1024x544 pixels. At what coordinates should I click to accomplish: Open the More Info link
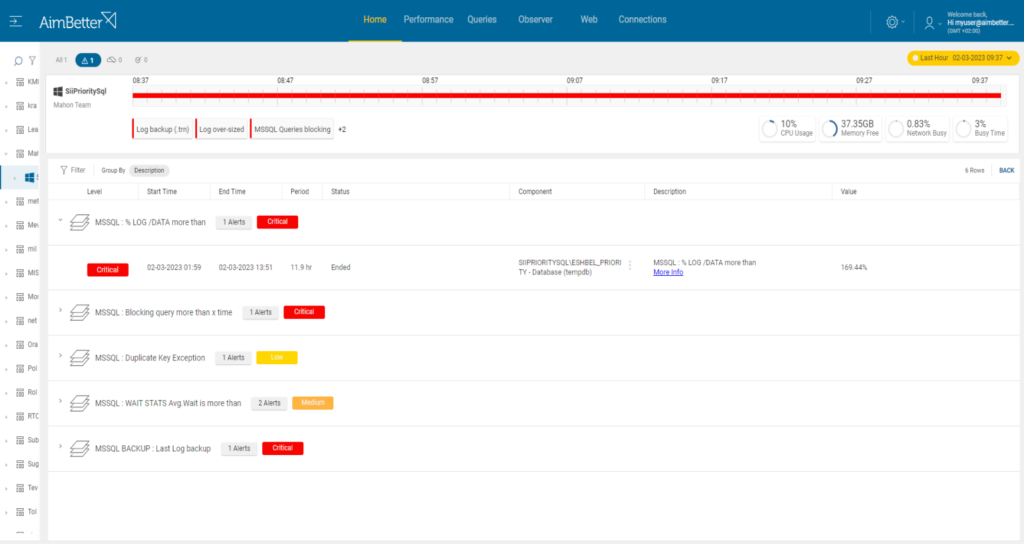click(x=668, y=272)
